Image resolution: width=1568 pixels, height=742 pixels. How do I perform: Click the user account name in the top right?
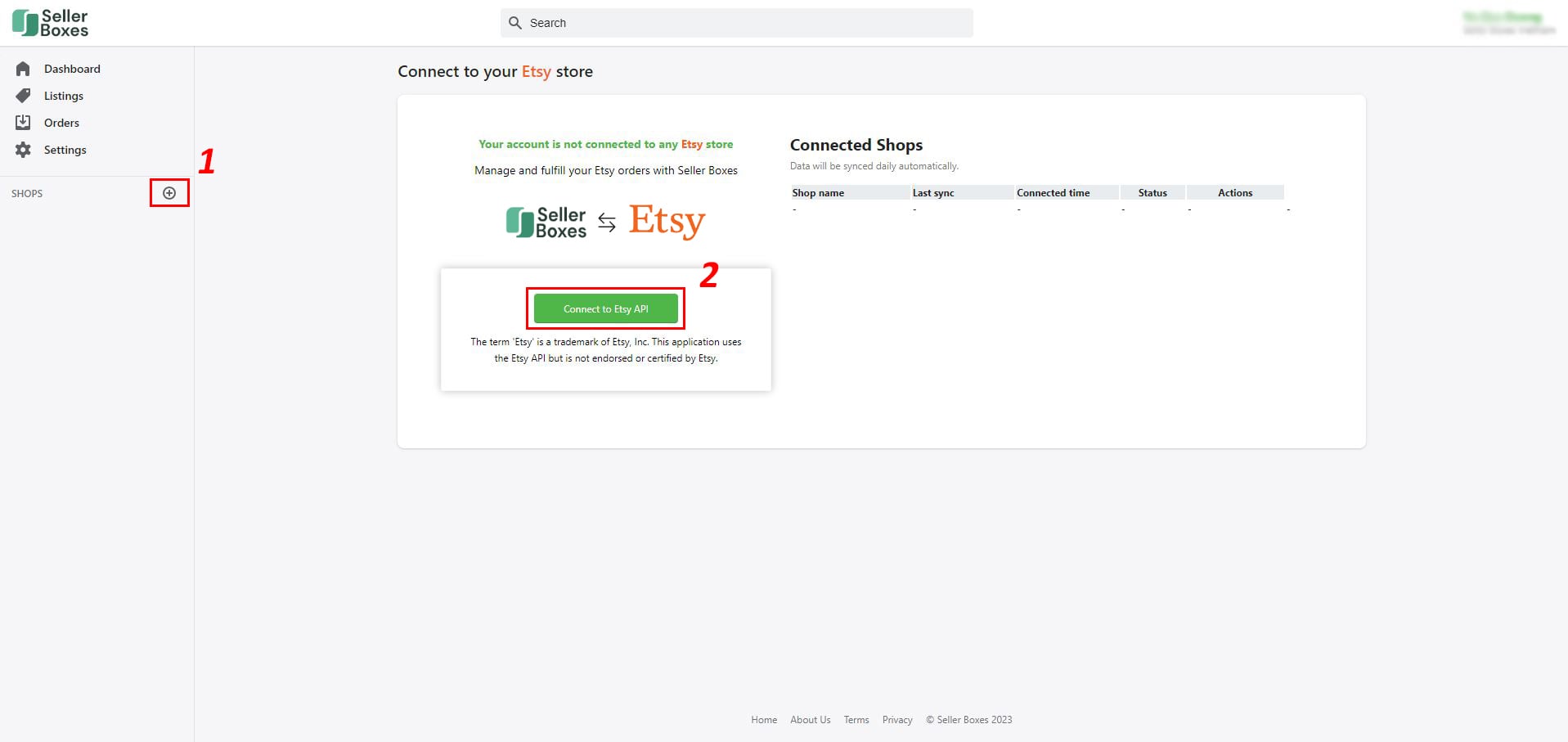click(x=1507, y=22)
